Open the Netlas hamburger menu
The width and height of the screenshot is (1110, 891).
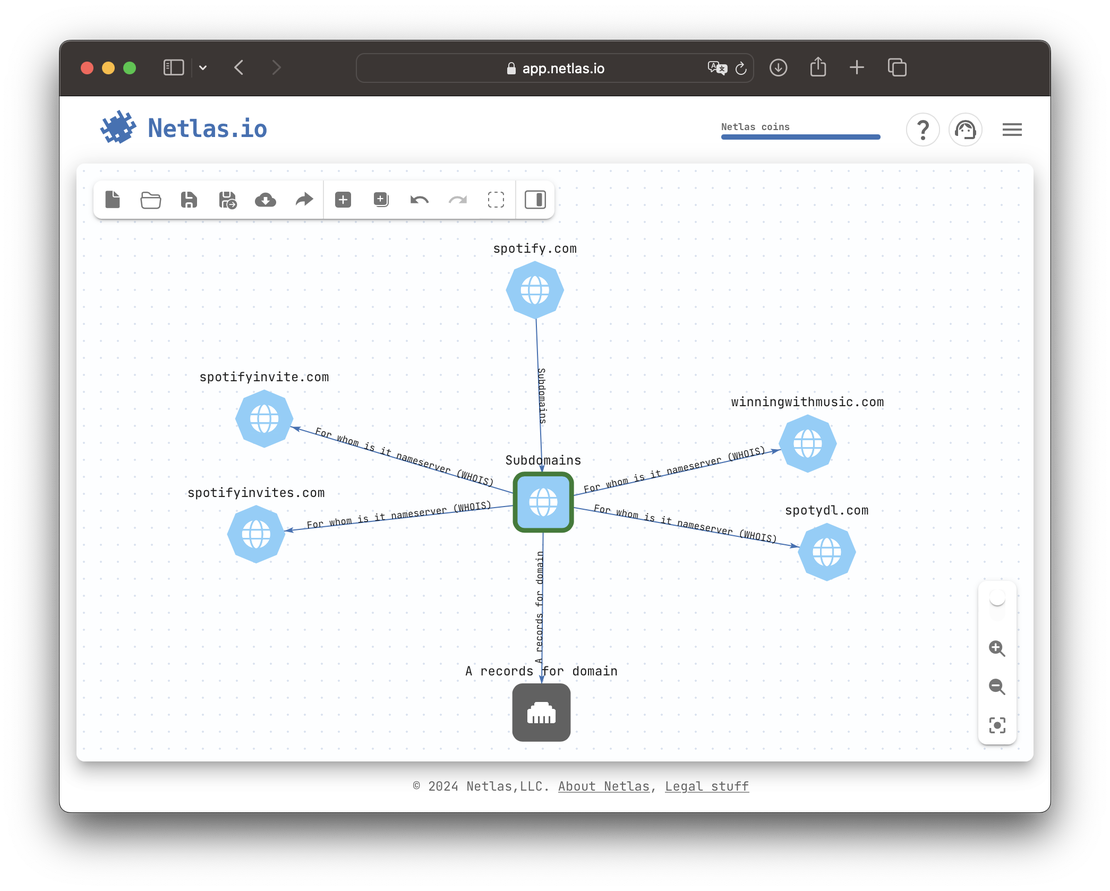pyautogui.click(x=1012, y=130)
